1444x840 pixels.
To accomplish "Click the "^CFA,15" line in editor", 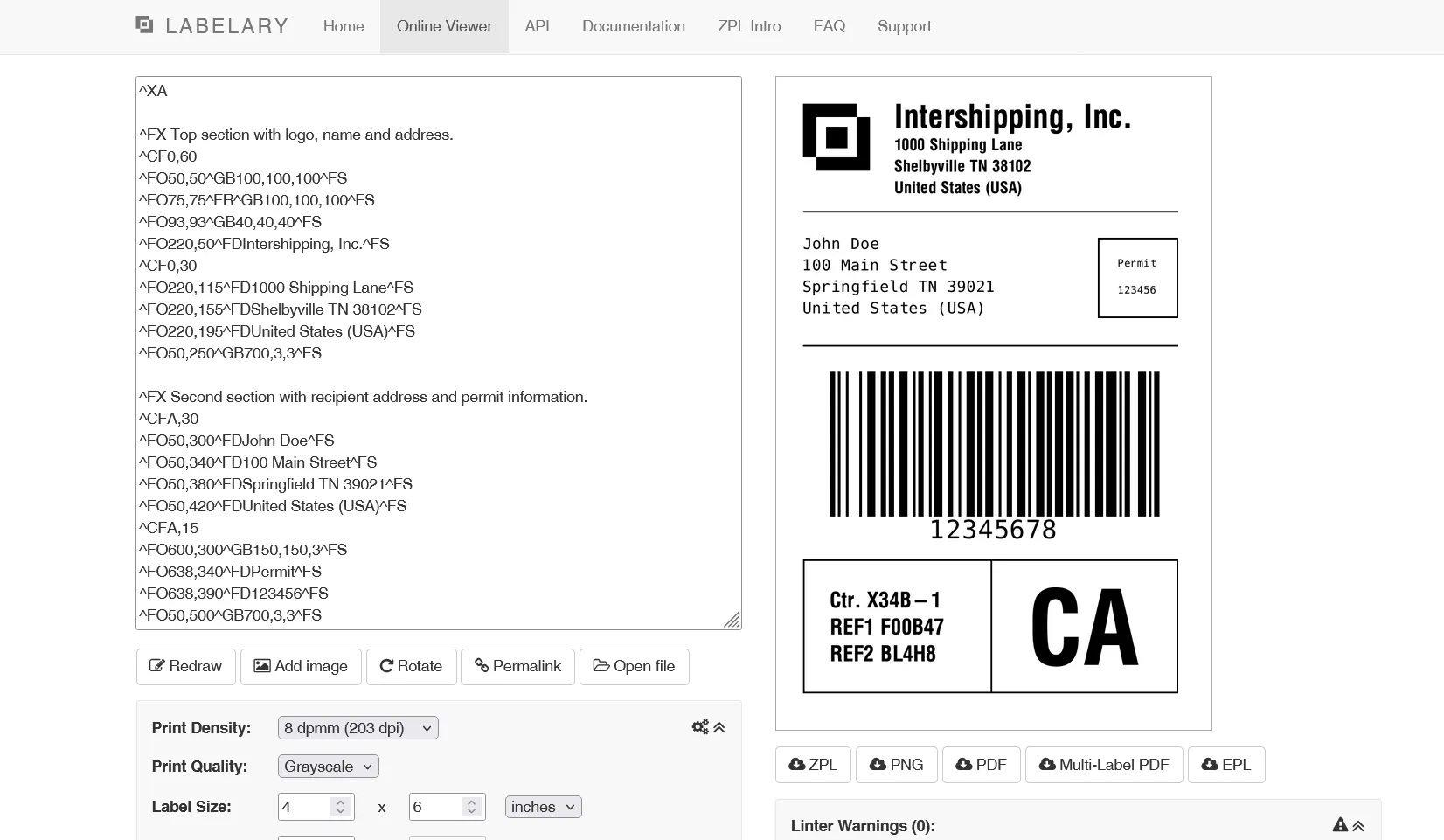I will click(x=169, y=528).
